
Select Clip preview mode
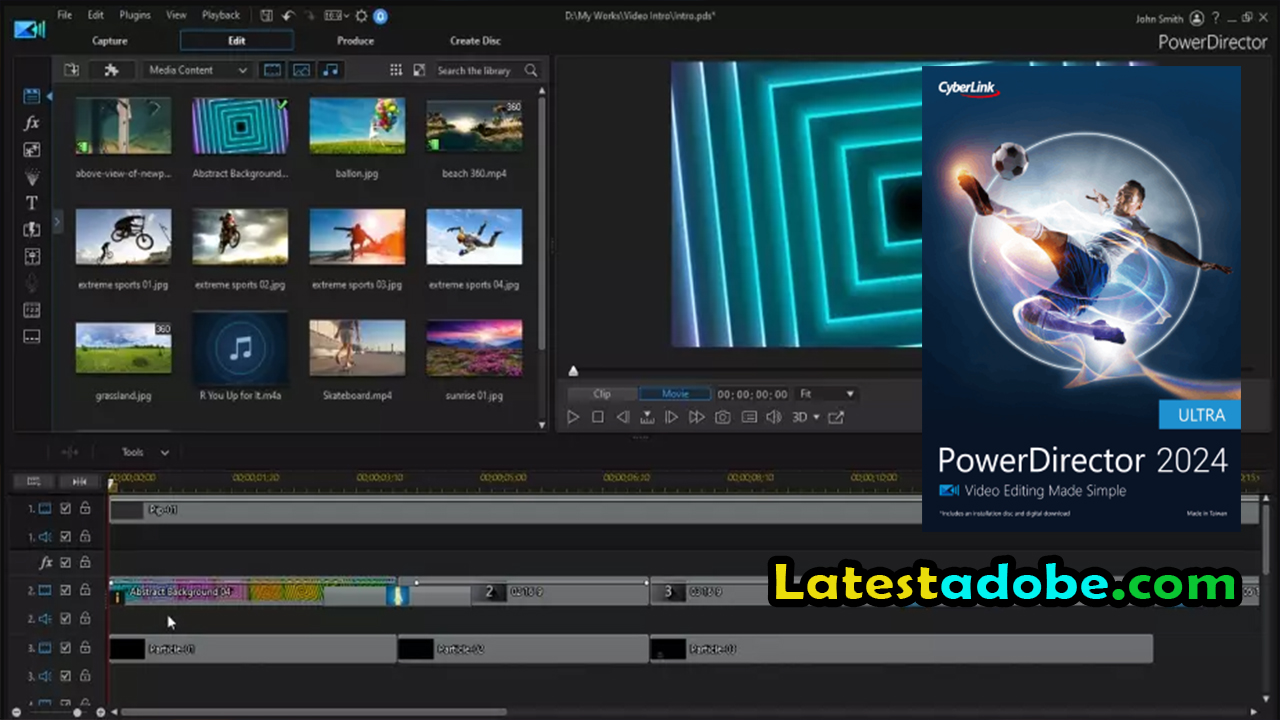(x=602, y=394)
